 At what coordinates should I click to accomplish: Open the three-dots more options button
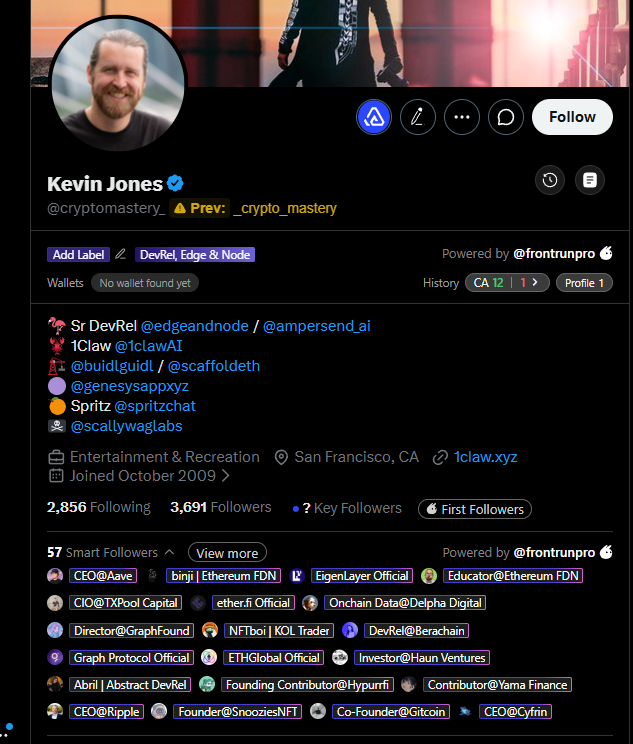pyautogui.click(x=462, y=117)
